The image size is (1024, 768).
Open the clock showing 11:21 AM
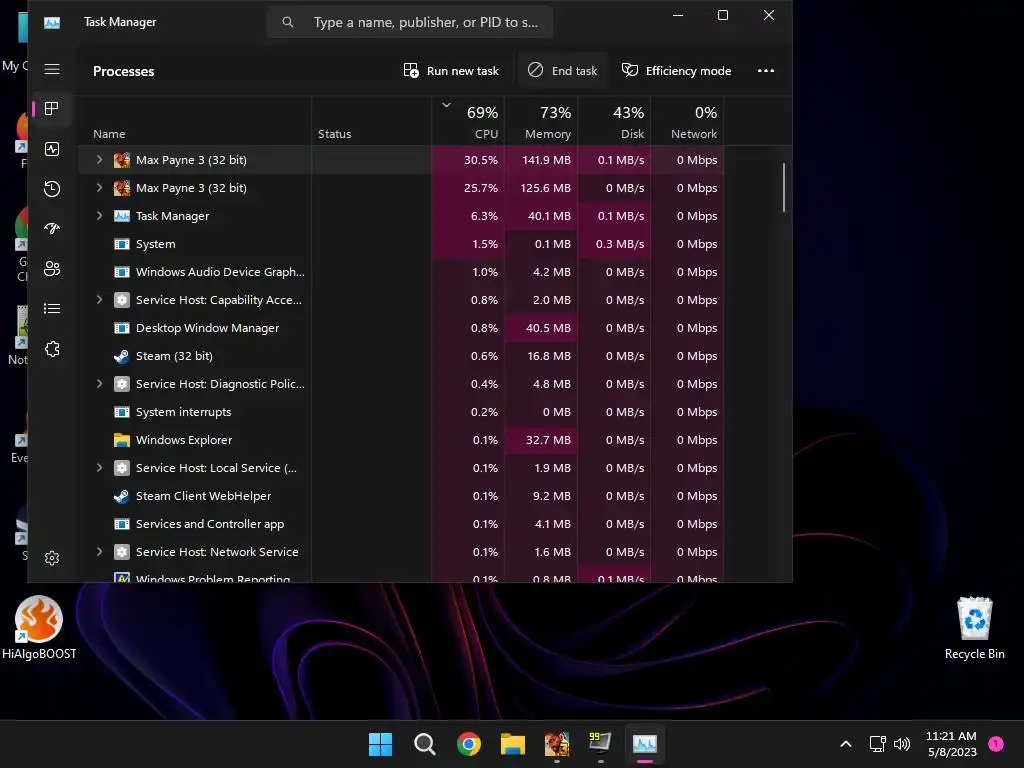tap(952, 744)
